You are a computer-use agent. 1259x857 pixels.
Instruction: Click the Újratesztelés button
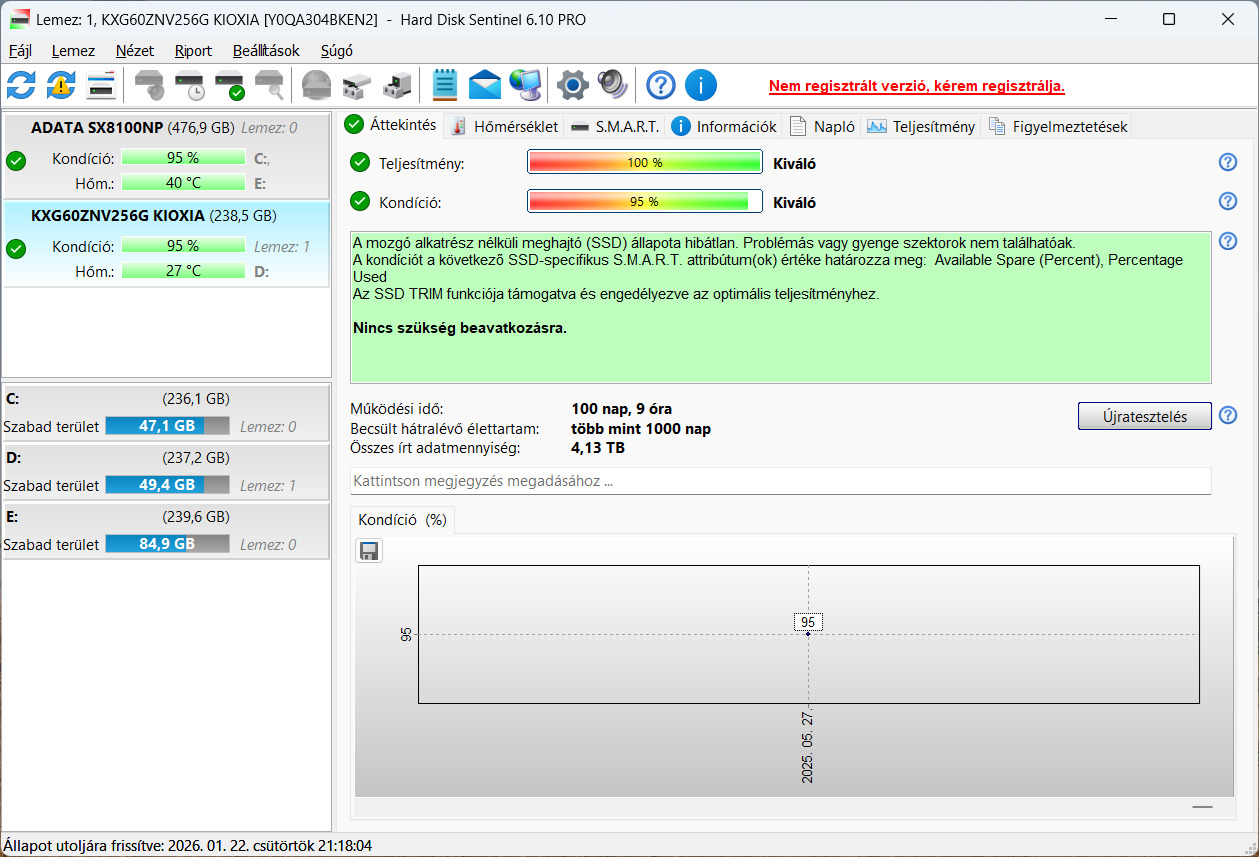tap(1144, 416)
